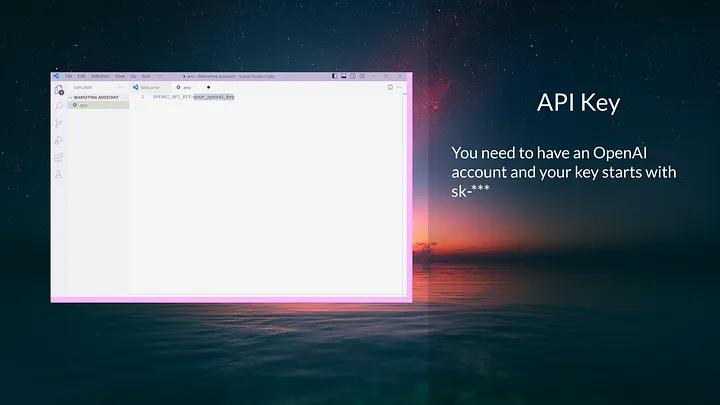The image size is (720, 405).
Task: Open editor More Actions ellipsis
Action: [x=399, y=87]
